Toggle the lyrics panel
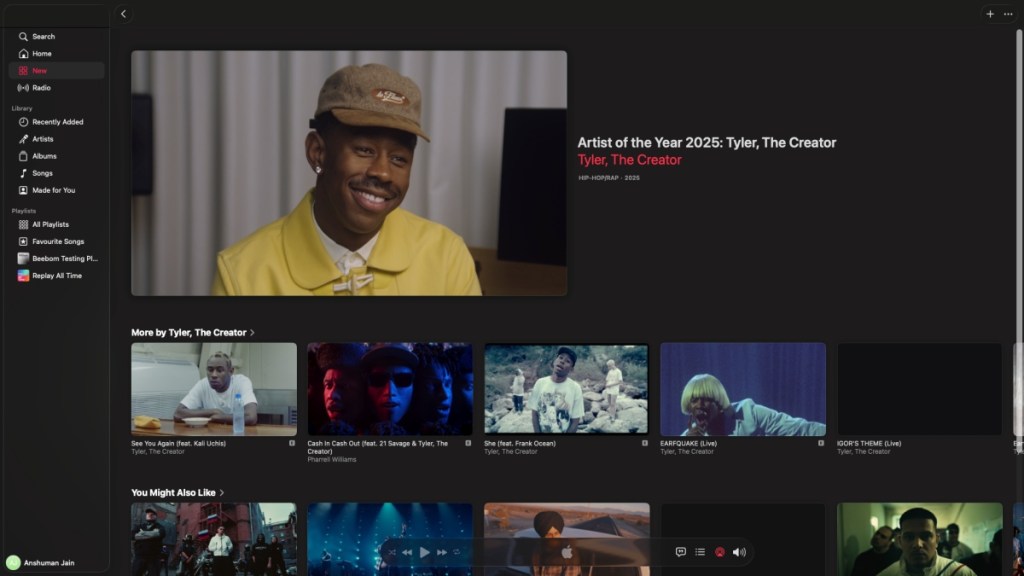Screen dimensions: 1024x576 coord(679,550)
